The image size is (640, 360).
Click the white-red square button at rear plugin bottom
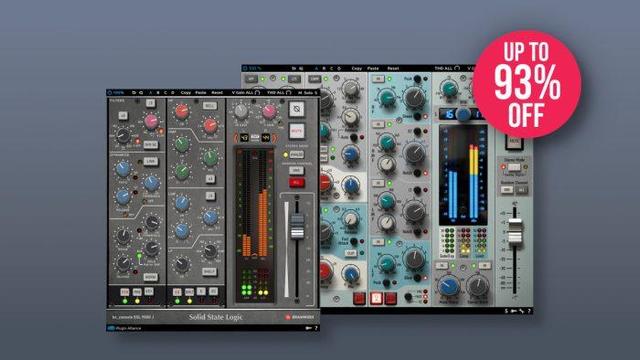(x=376, y=298)
